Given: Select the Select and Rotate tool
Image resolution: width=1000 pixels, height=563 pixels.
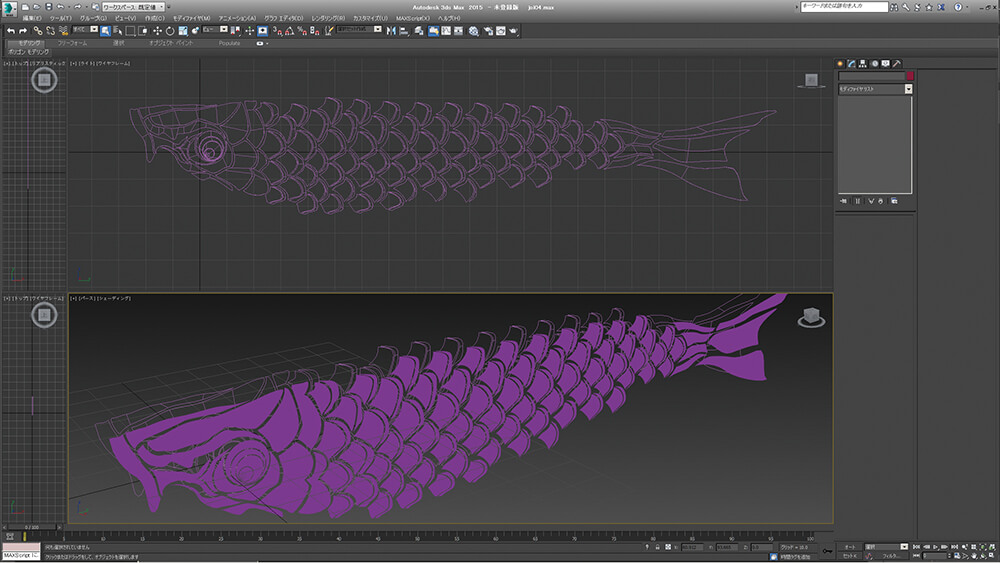Looking at the screenshot, I should coord(170,31).
